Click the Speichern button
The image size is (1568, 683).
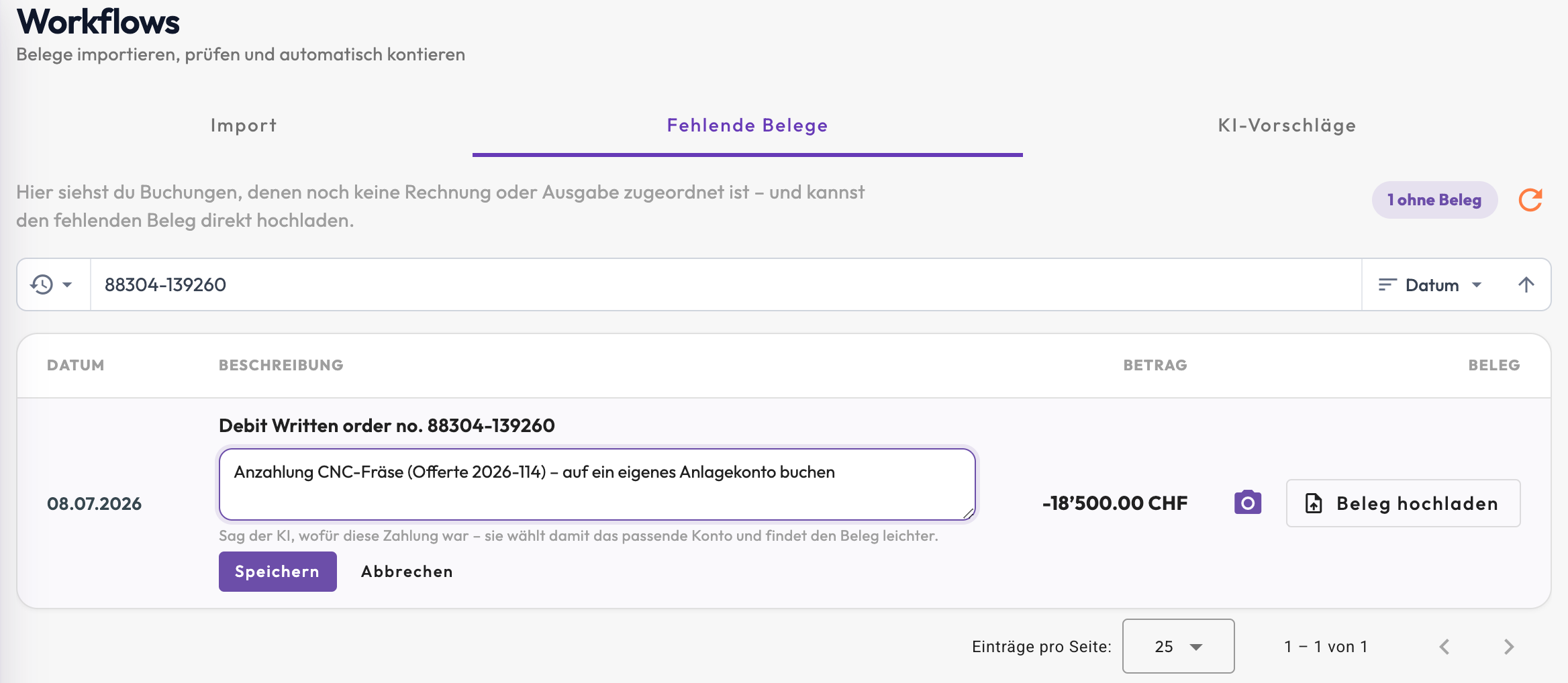tap(277, 572)
